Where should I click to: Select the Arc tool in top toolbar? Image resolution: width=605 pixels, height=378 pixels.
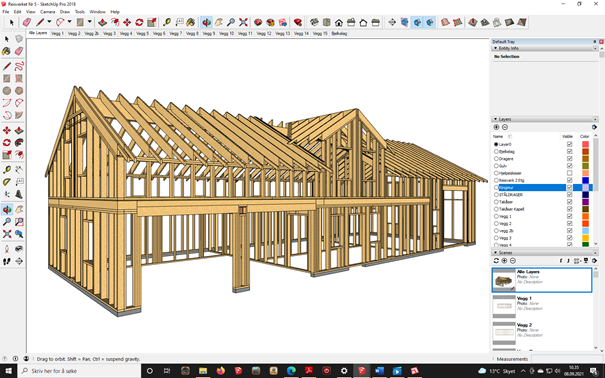point(60,22)
